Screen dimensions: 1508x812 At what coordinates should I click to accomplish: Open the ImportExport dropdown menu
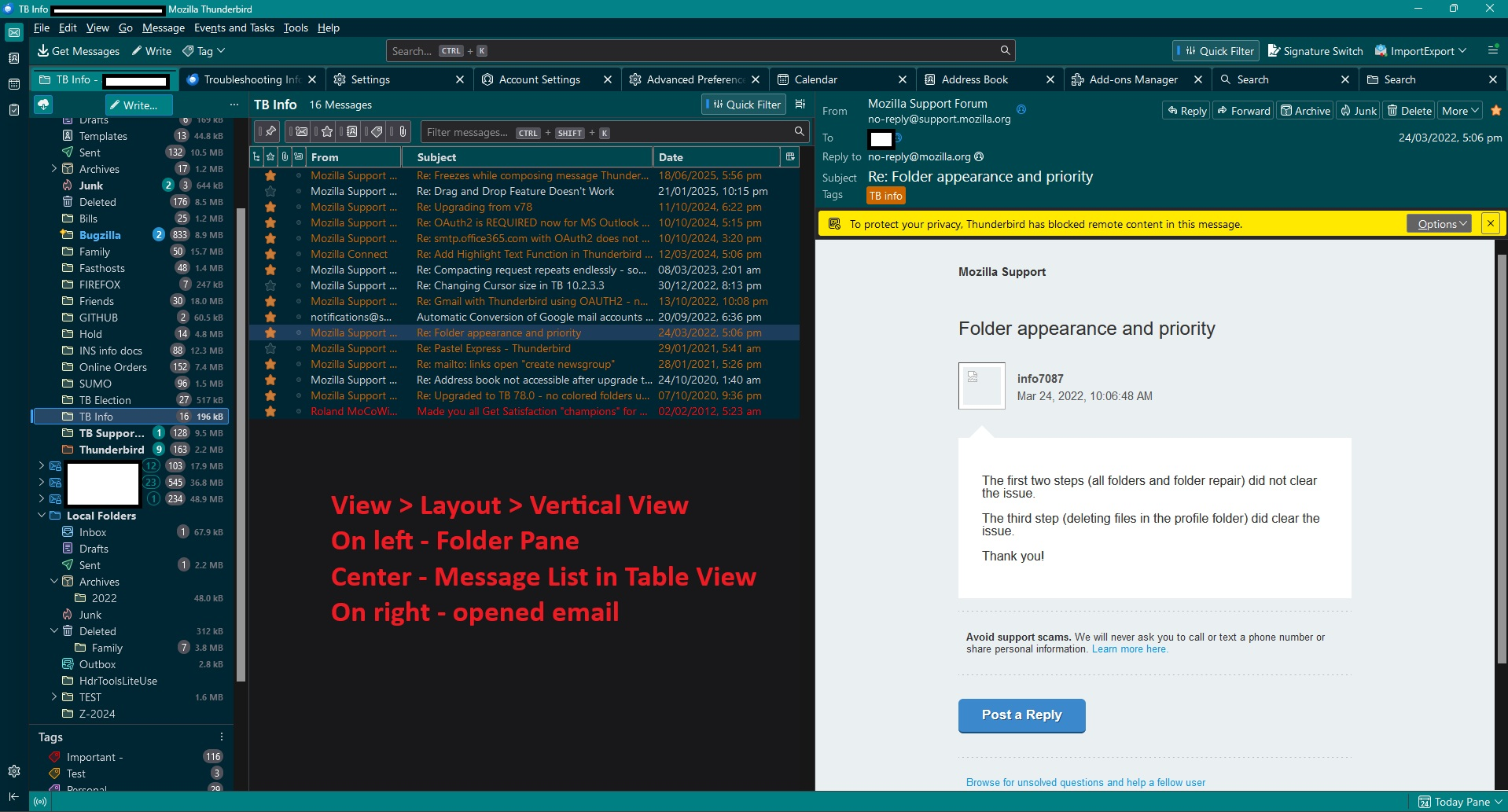(x=1421, y=51)
